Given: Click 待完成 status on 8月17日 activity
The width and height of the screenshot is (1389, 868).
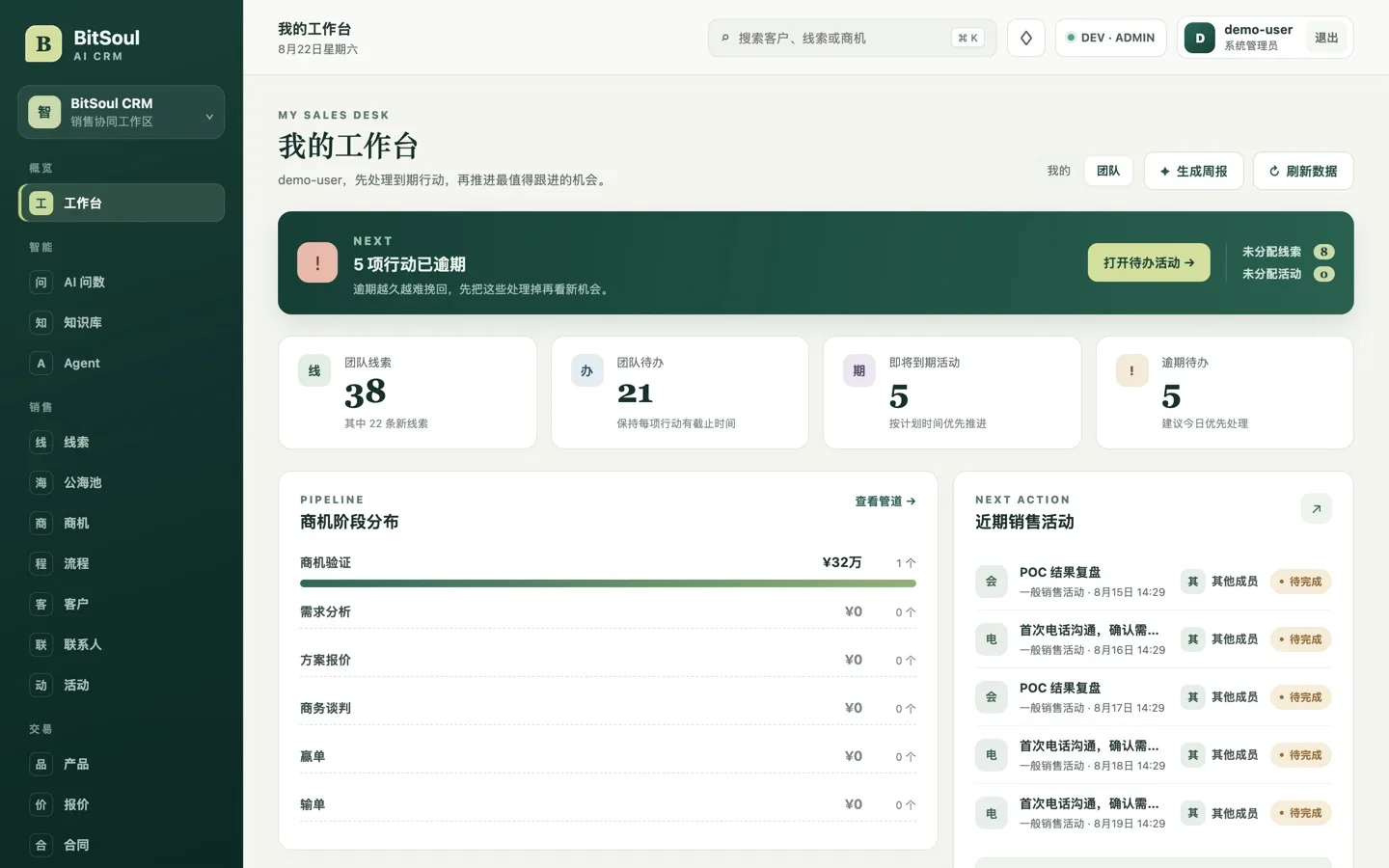Looking at the screenshot, I should (1300, 697).
